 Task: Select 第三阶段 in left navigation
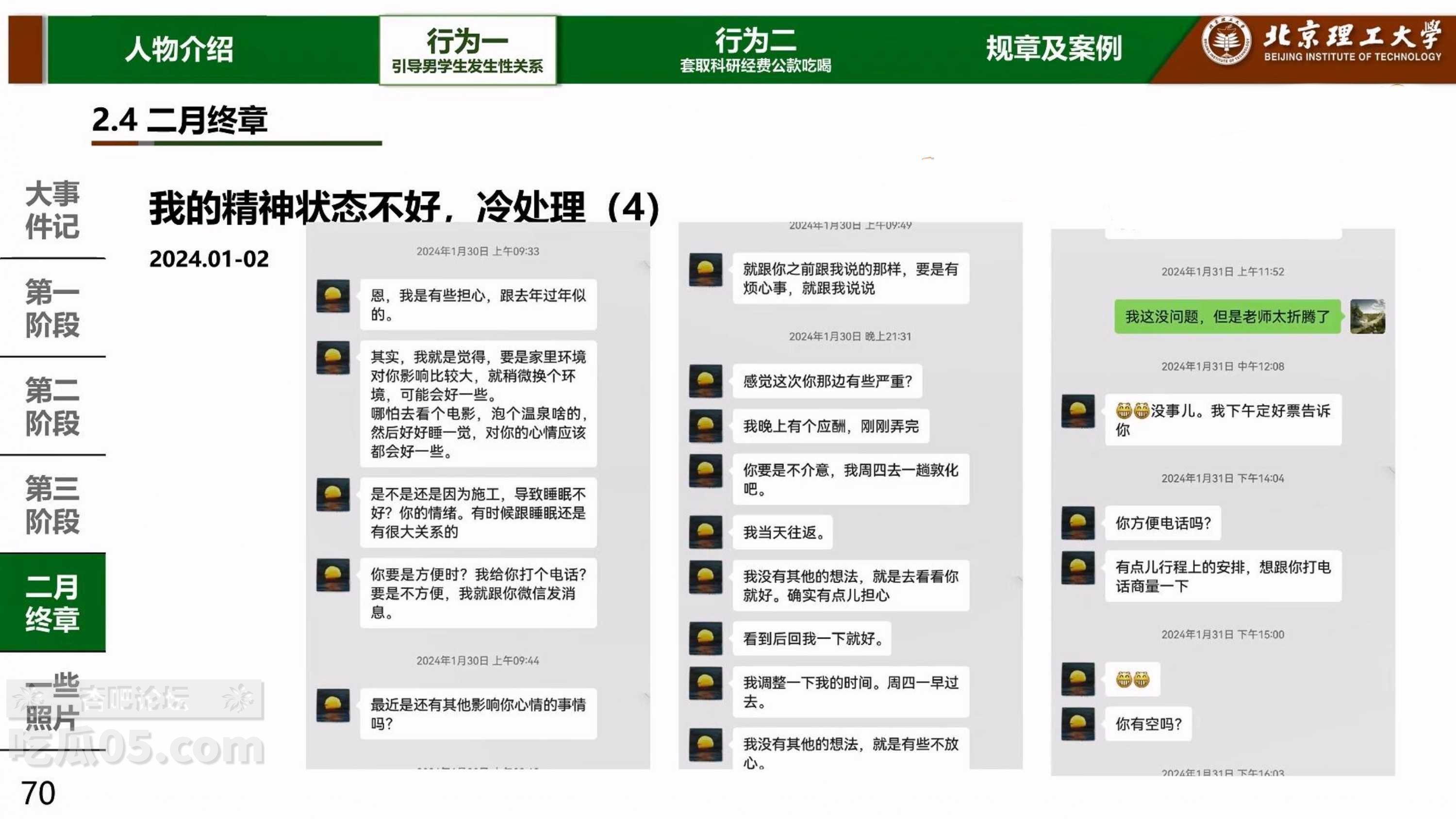pyautogui.click(x=52, y=504)
